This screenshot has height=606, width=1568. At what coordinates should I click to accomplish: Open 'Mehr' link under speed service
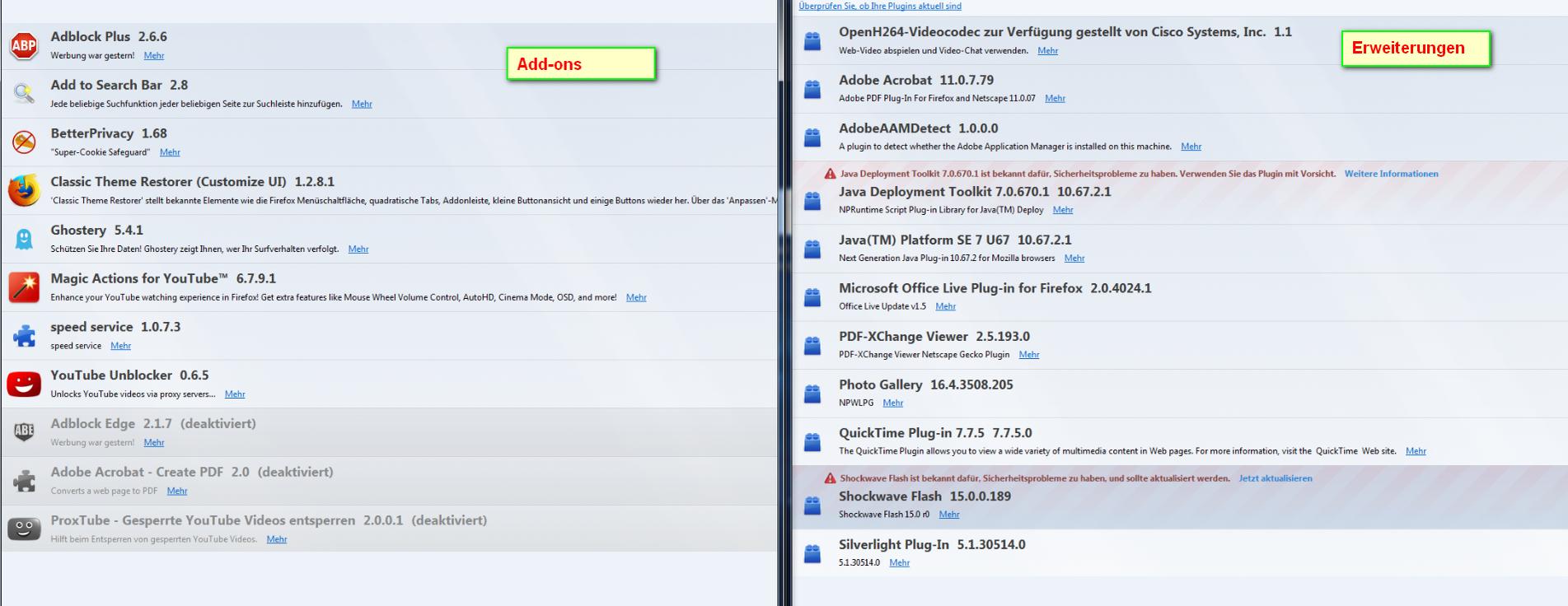click(x=121, y=346)
